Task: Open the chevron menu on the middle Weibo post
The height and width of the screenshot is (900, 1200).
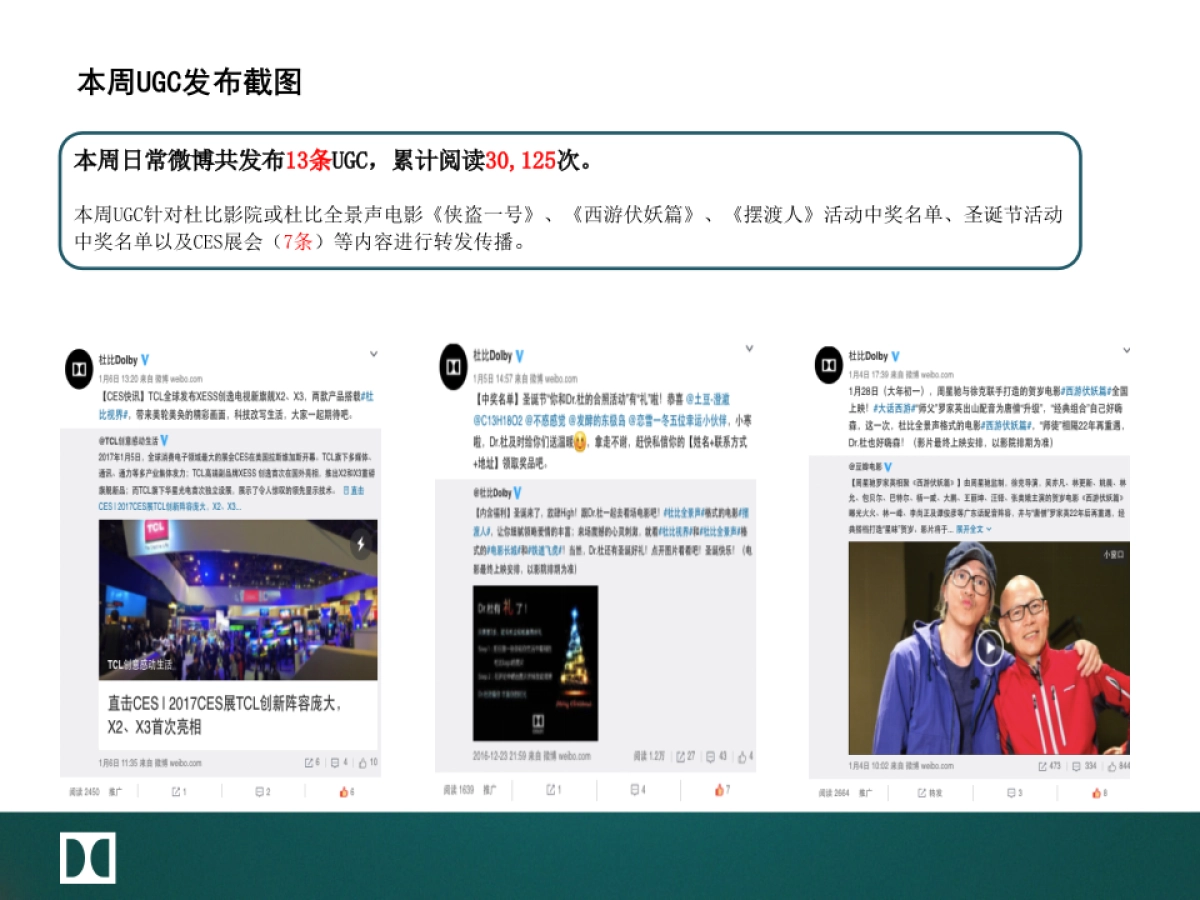Action: (750, 349)
